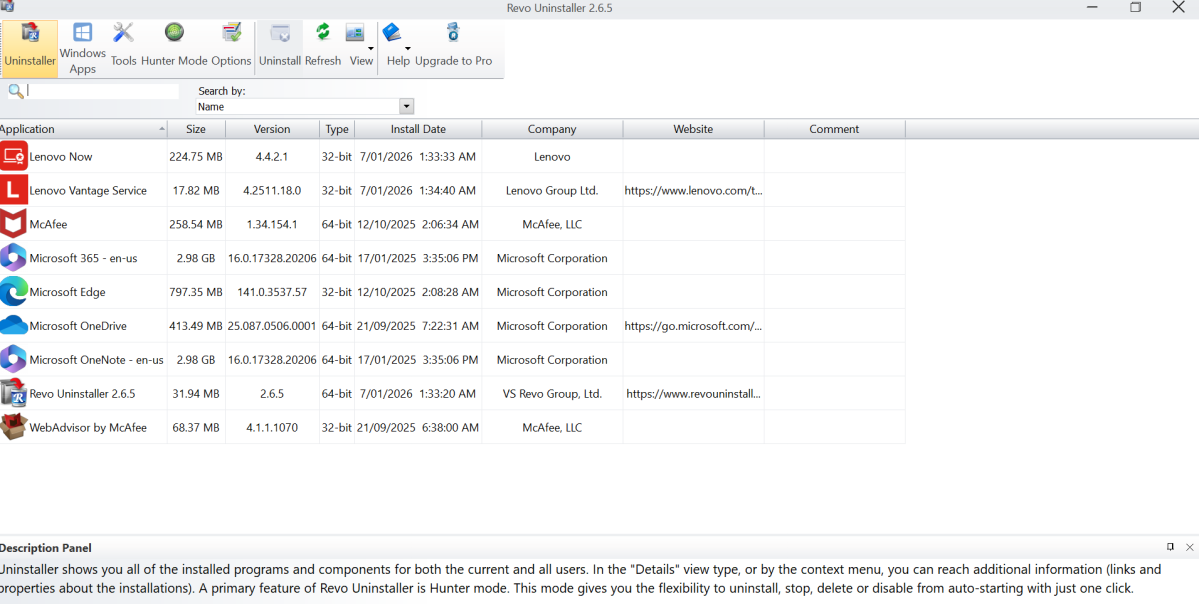Click inside the search input field
Image resolution: width=1199 pixels, height=604 pixels.
(x=100, y=90)
